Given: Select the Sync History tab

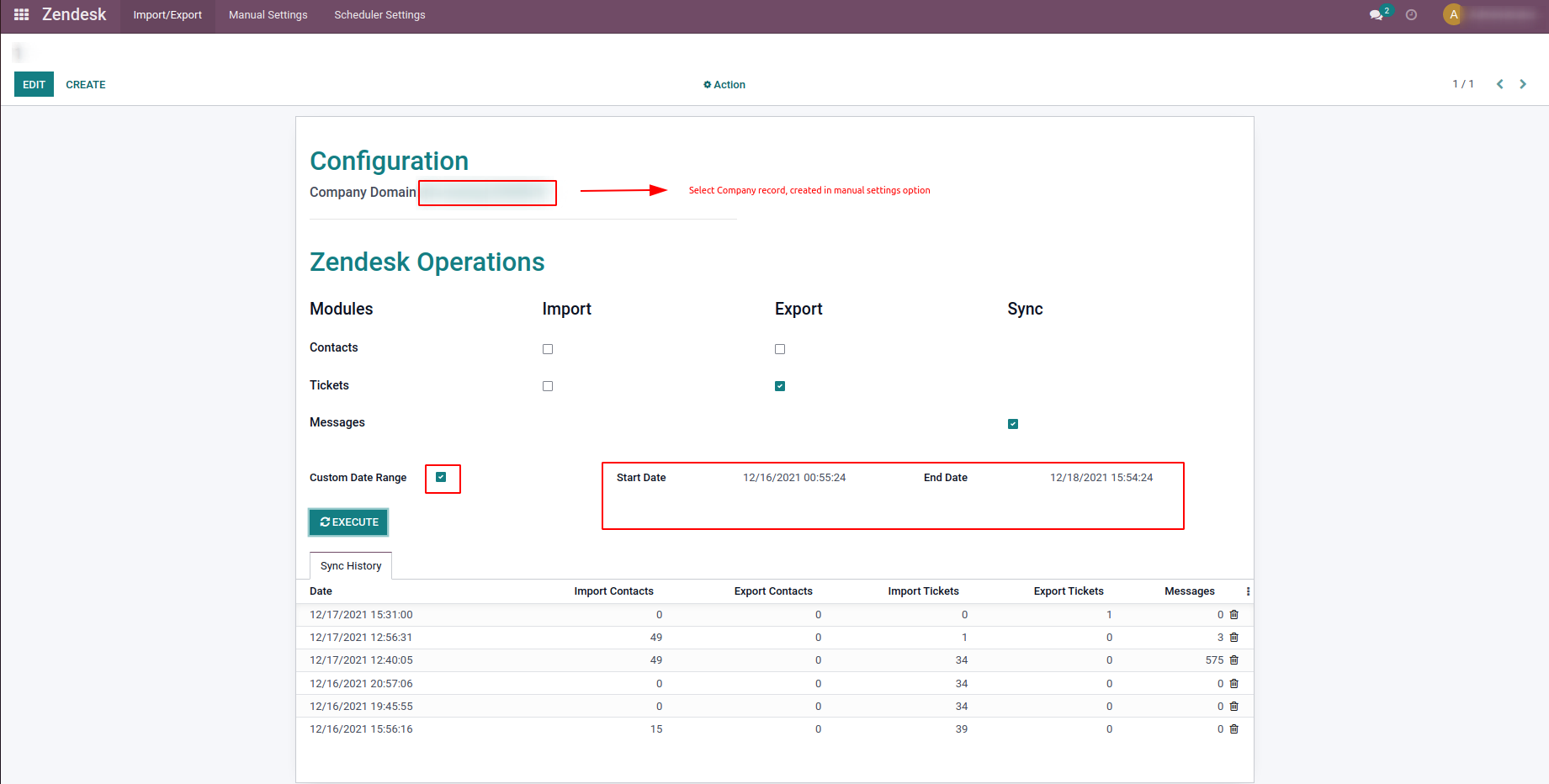Looking at the screenshot, I should pyautogui.click(x=351, y=566).
